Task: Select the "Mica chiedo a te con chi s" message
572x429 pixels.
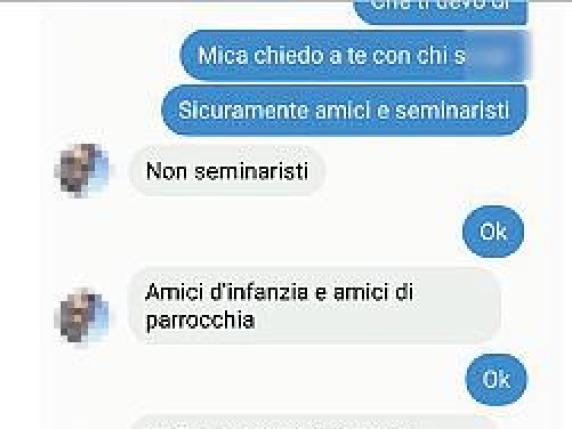Action: pos(355,55)
